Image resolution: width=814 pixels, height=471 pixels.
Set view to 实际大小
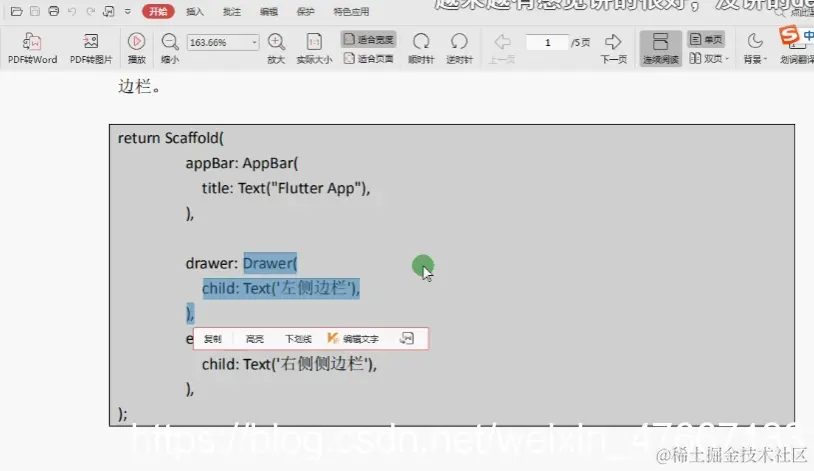(314, 48)
